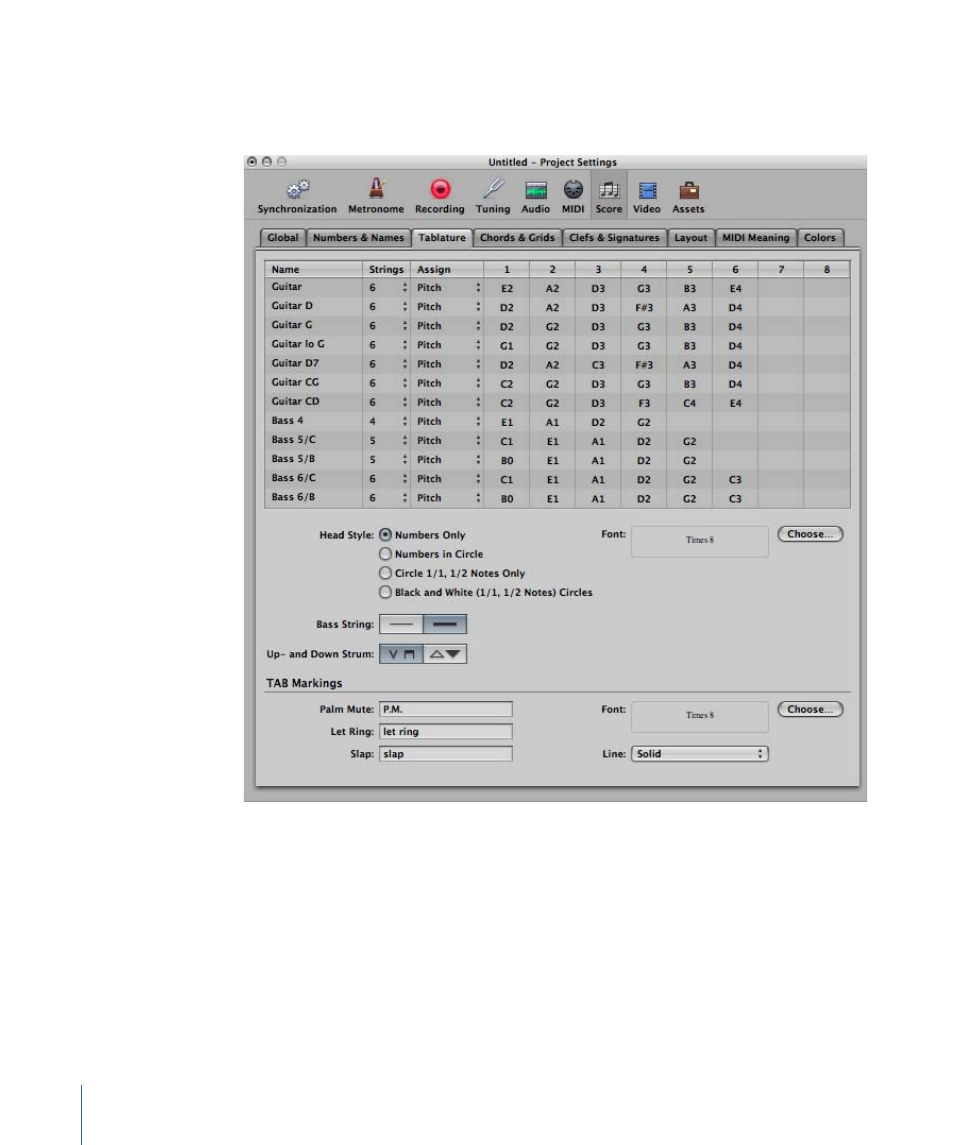Open Video settings filmstrip icon
Viewport: 954px width, 1145px height.
coord(647,191)
